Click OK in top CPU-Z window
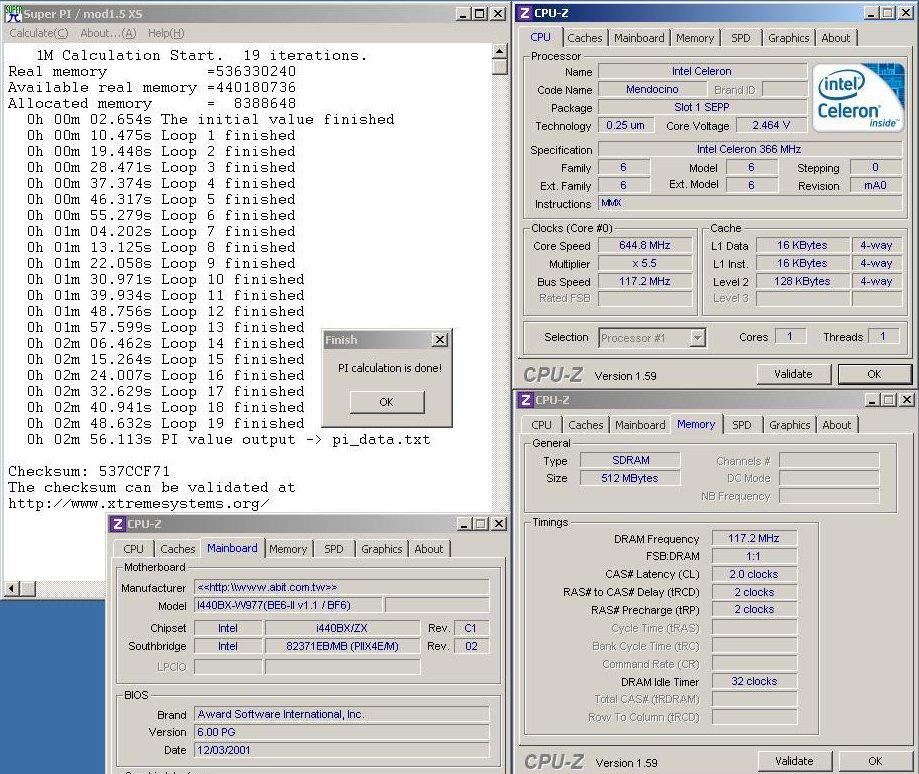The image size is (919, 774). 874,374
